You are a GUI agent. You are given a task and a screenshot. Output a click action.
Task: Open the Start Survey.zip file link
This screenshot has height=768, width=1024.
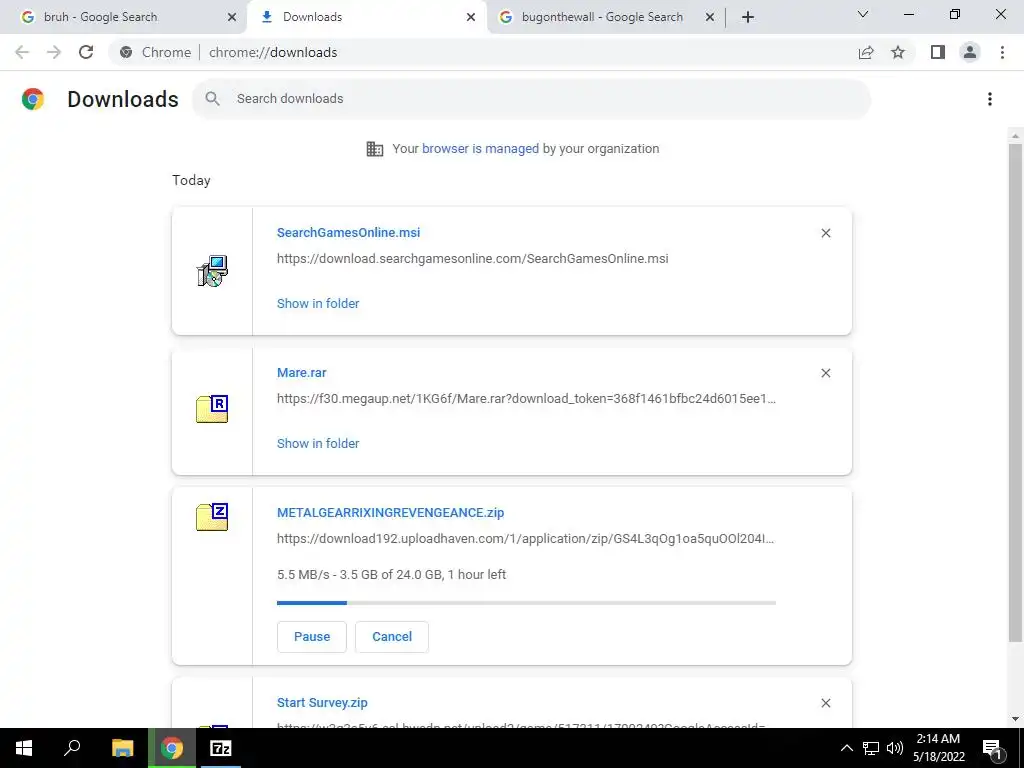pyautogui.click(x=322, y=703)
